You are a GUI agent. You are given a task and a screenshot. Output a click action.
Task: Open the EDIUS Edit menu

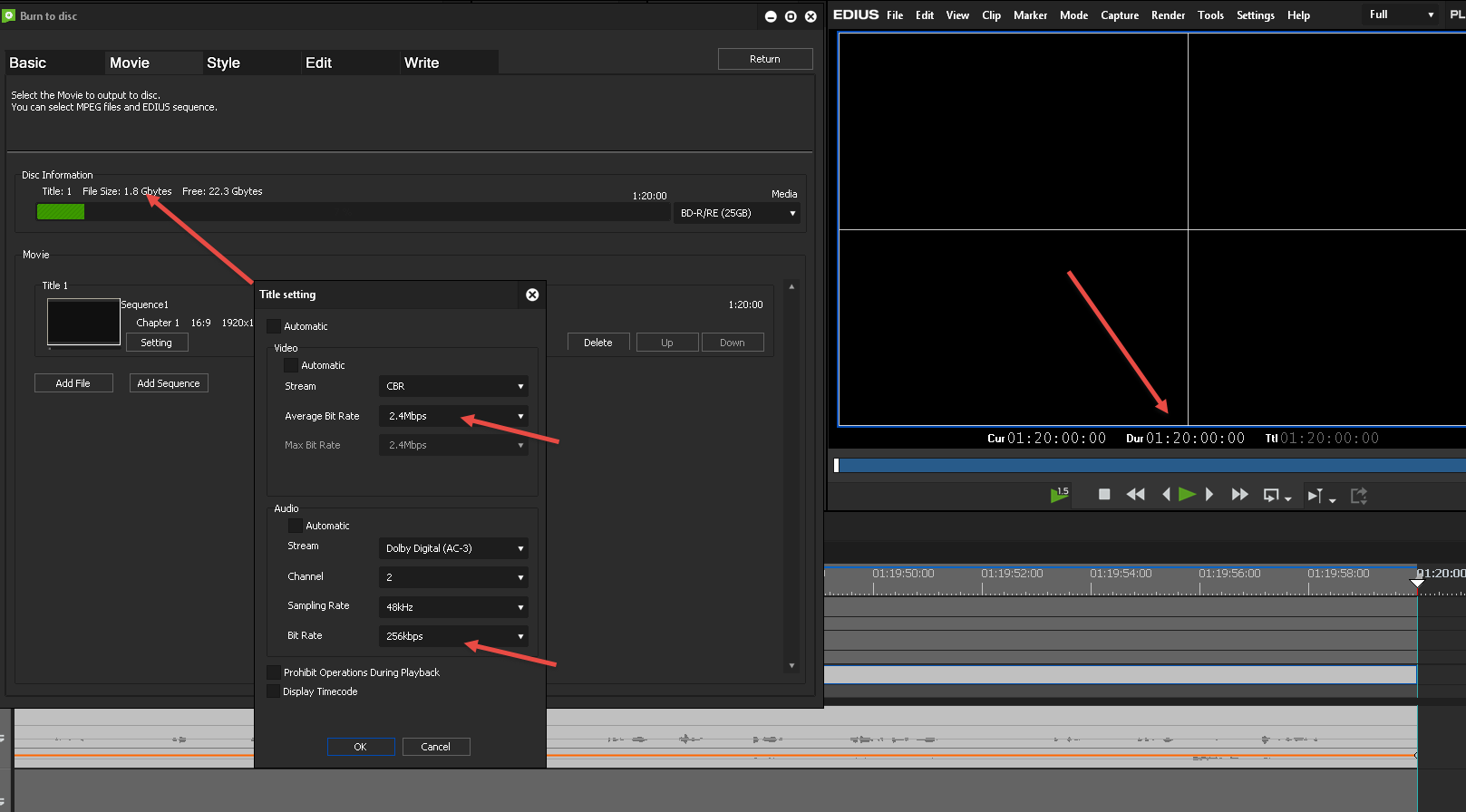point(925,15)
